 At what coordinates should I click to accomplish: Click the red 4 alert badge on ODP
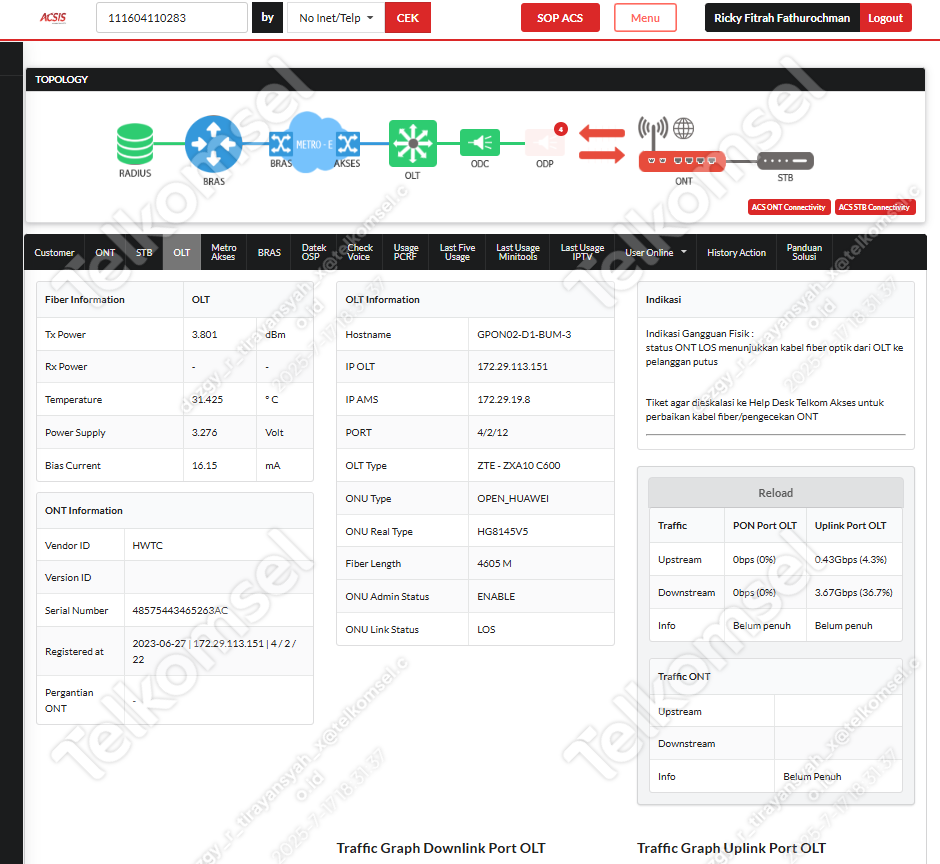pos(561,129)
